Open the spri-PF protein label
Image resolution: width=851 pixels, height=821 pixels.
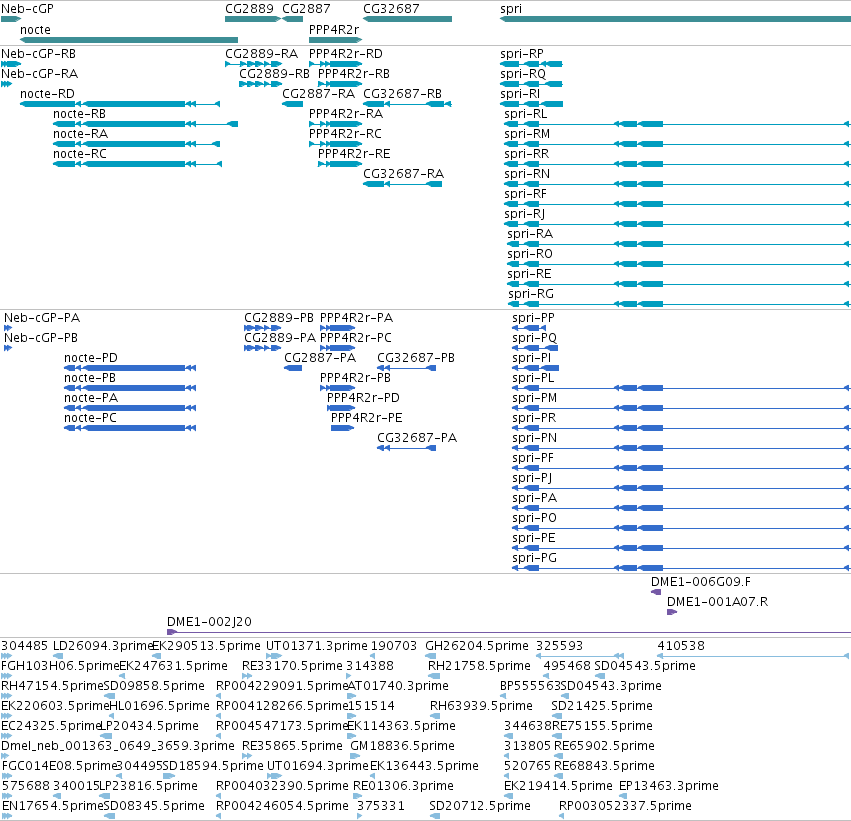(533, 459)
